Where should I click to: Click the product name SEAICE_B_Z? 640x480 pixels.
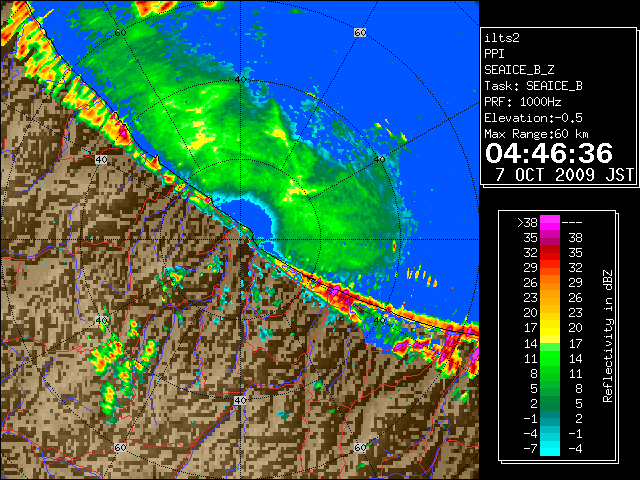(x=519, y=70)
